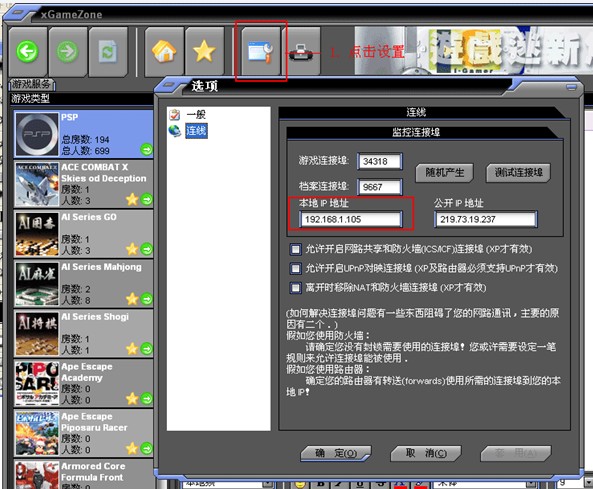
Task: Enter Ape Escape Academy via green arrow
Action: 146,399
